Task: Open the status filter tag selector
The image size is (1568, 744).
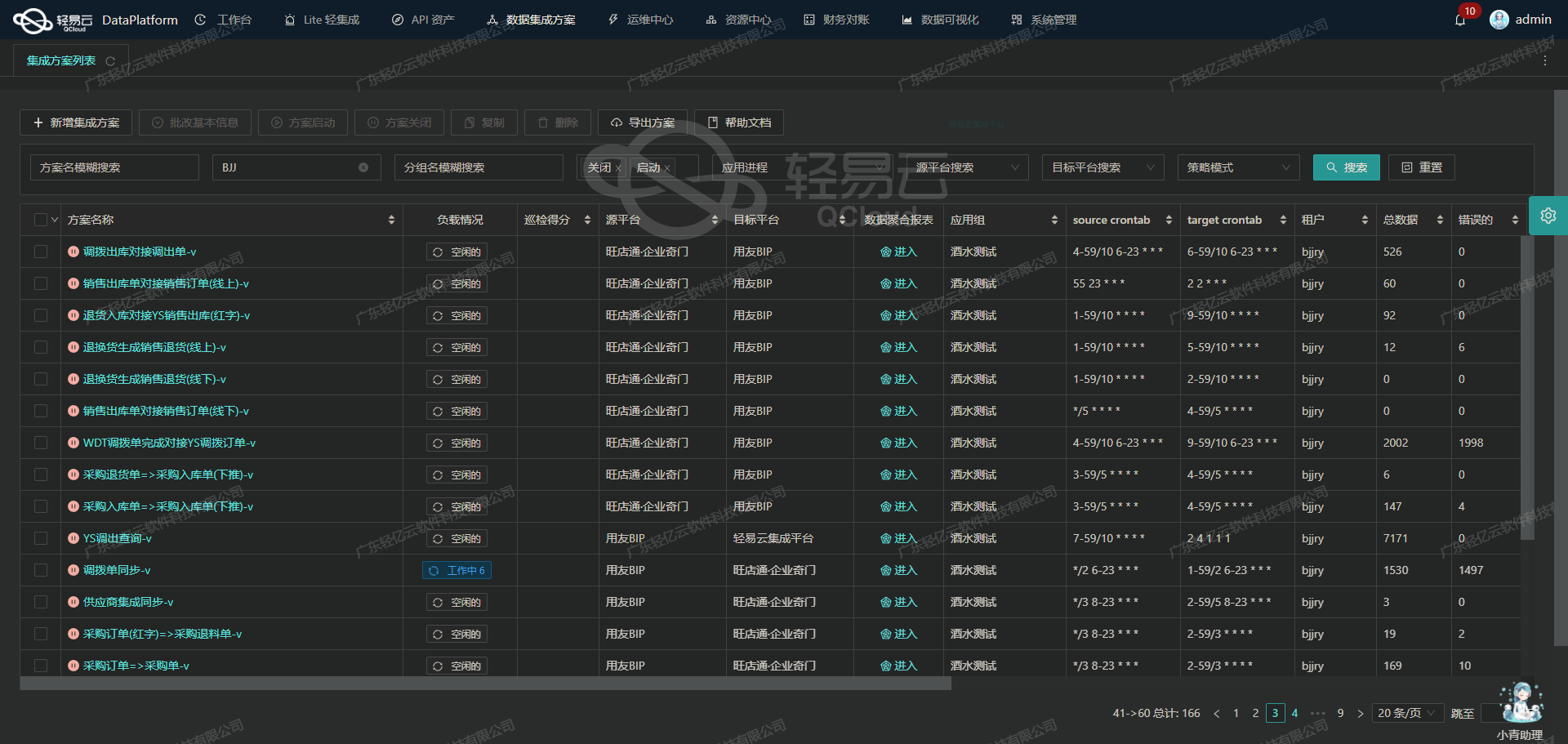Action: tap(638, 167)
